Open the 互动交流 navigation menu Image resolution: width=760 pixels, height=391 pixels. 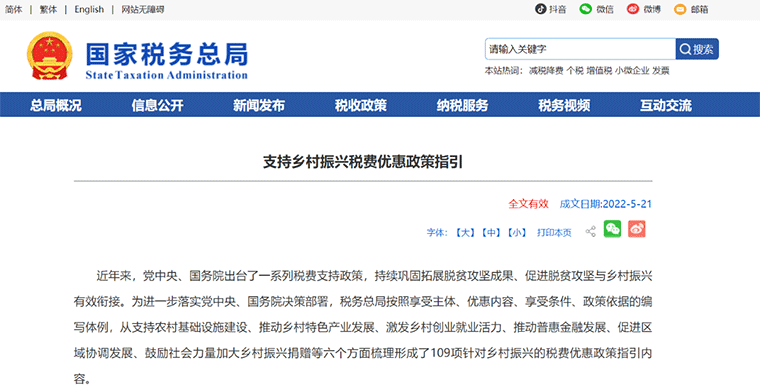pyautogui.click(x=665, y=105)
